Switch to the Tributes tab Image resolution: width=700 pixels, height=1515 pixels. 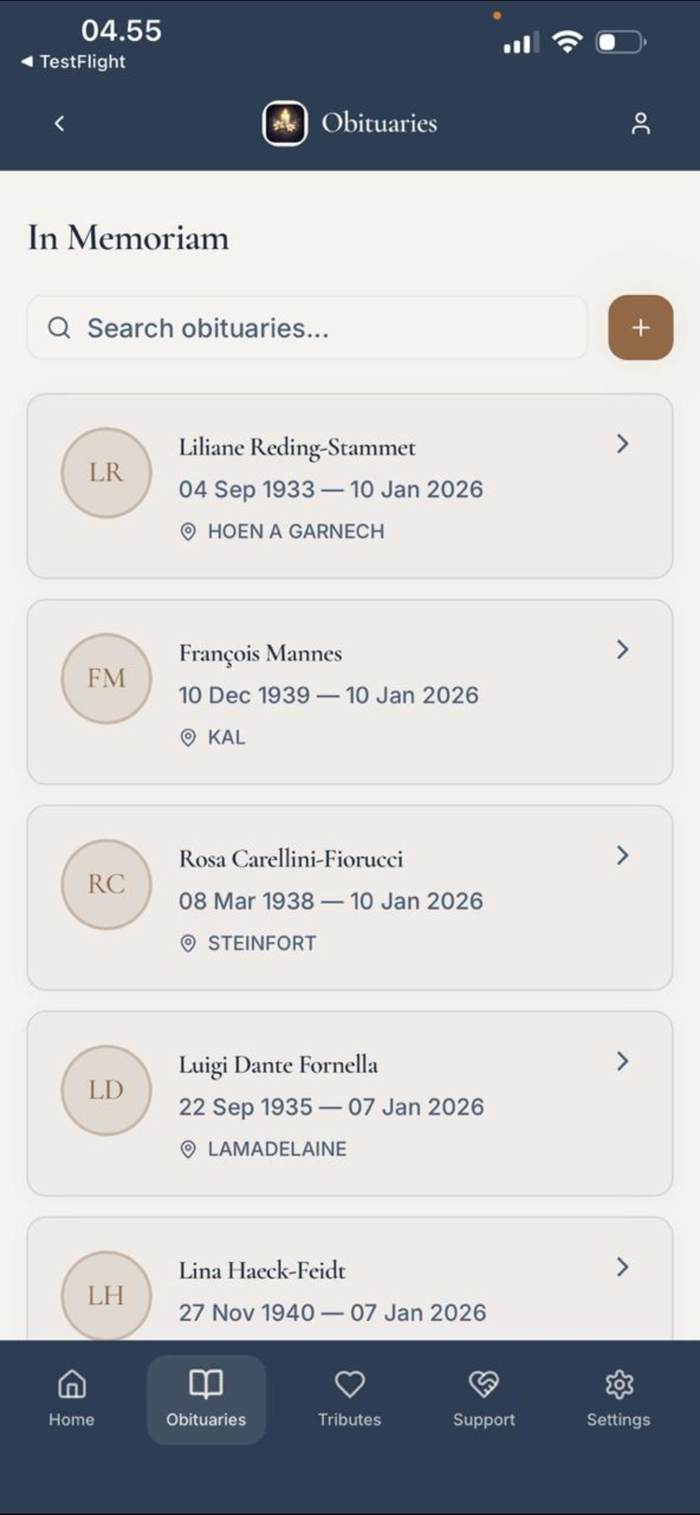coord(349,1398)
